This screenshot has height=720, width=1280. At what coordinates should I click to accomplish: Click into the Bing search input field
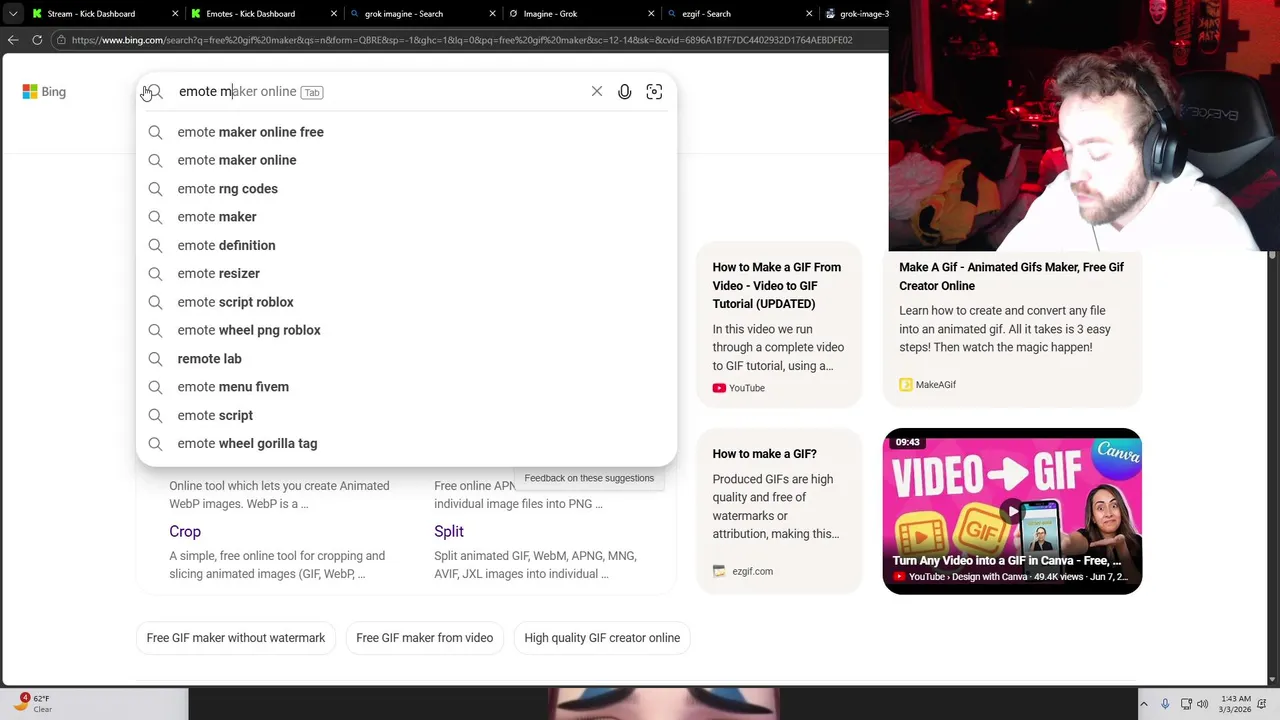(x=380, y=91)
